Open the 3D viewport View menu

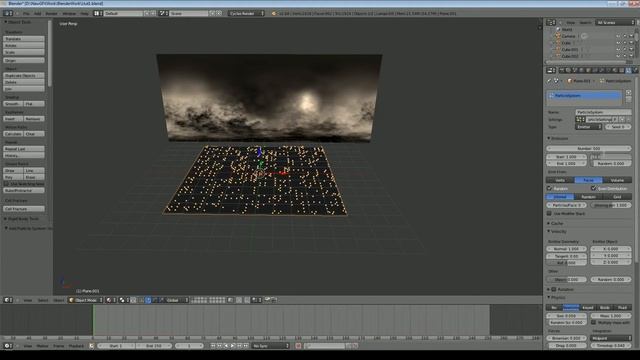coord(27,300)
